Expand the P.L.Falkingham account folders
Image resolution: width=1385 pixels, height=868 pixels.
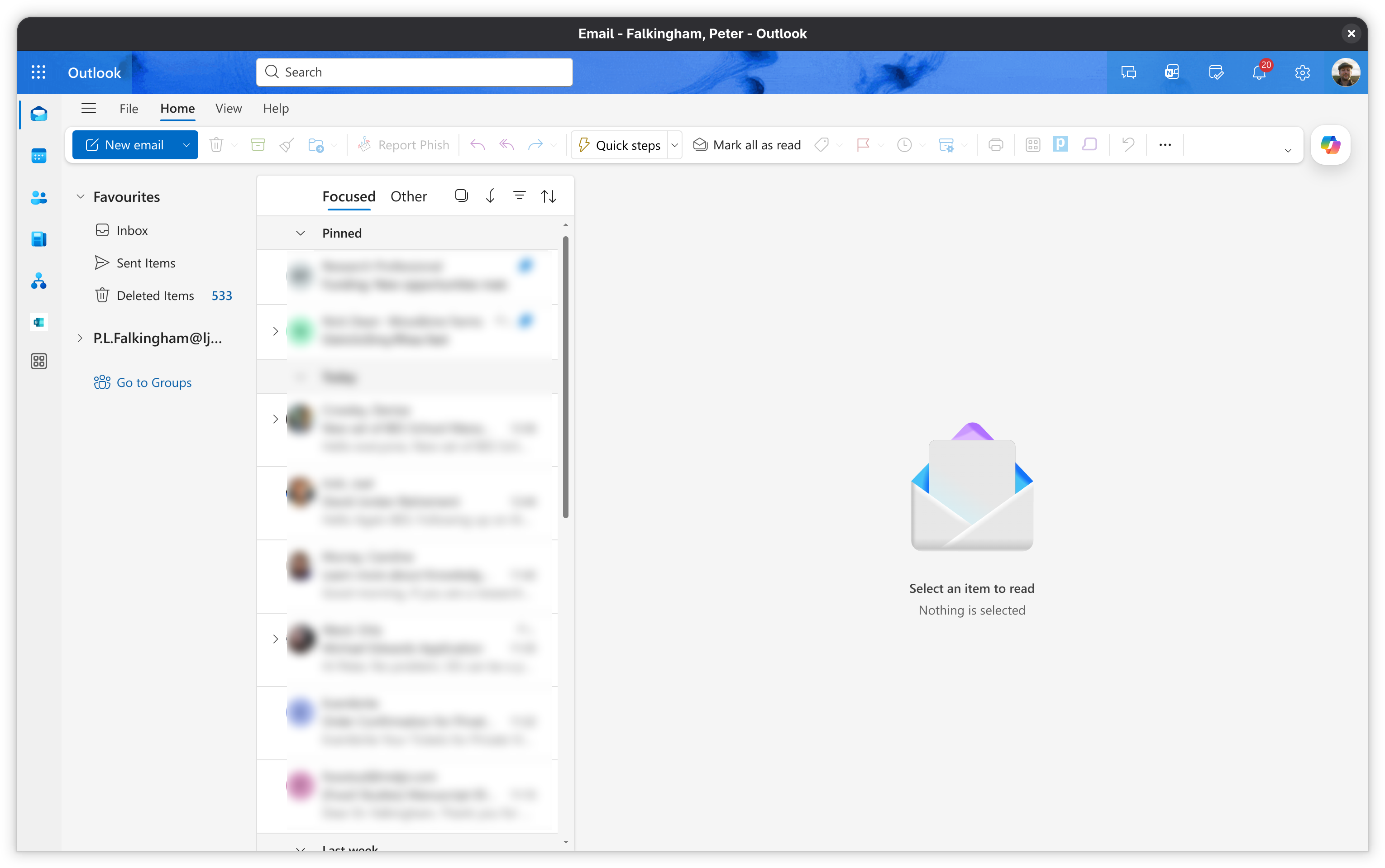(81, 338)
